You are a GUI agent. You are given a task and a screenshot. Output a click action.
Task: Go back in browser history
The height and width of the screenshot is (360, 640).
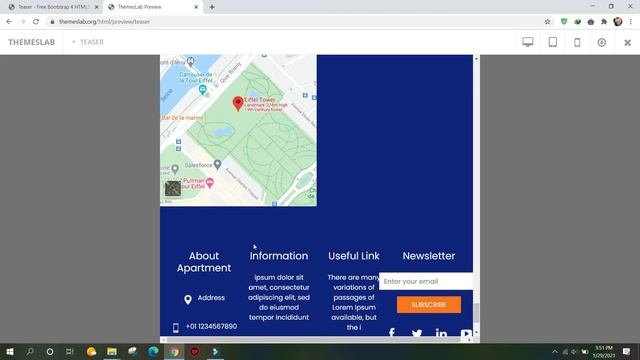click(x=9, y=22)
